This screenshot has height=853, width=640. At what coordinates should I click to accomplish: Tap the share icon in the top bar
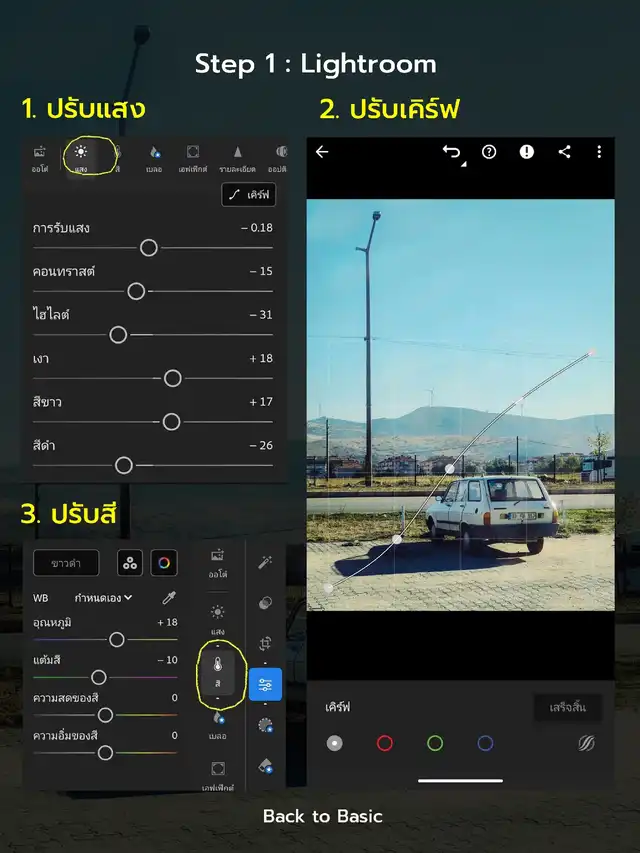564,152
